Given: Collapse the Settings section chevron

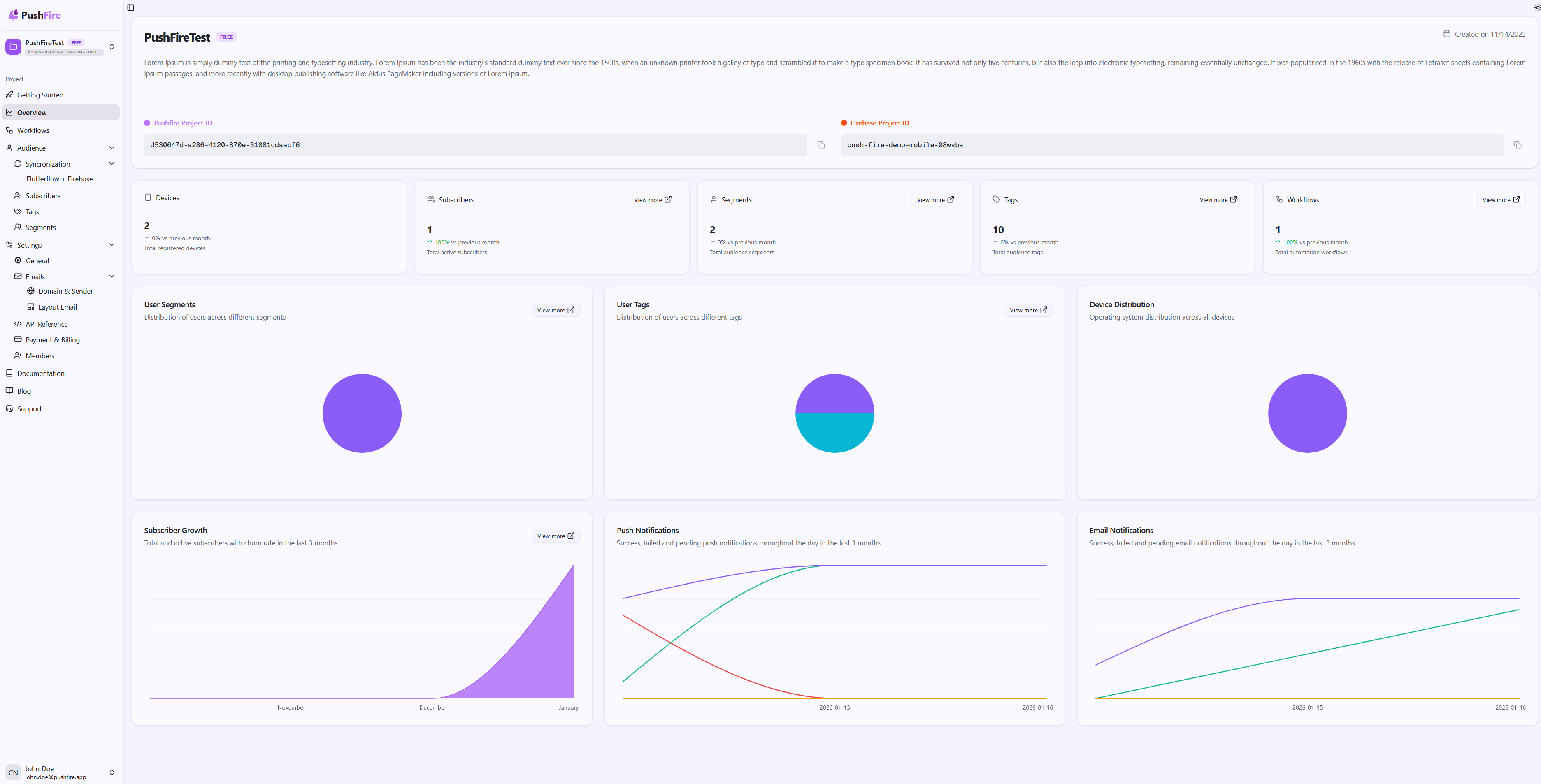Looking at the screenshot, I should (111, 245).
